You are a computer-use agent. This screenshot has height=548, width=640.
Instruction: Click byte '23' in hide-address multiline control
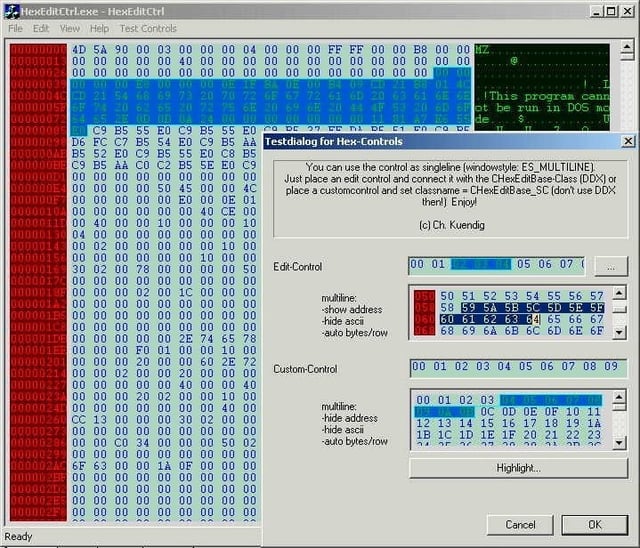point(594,435)
